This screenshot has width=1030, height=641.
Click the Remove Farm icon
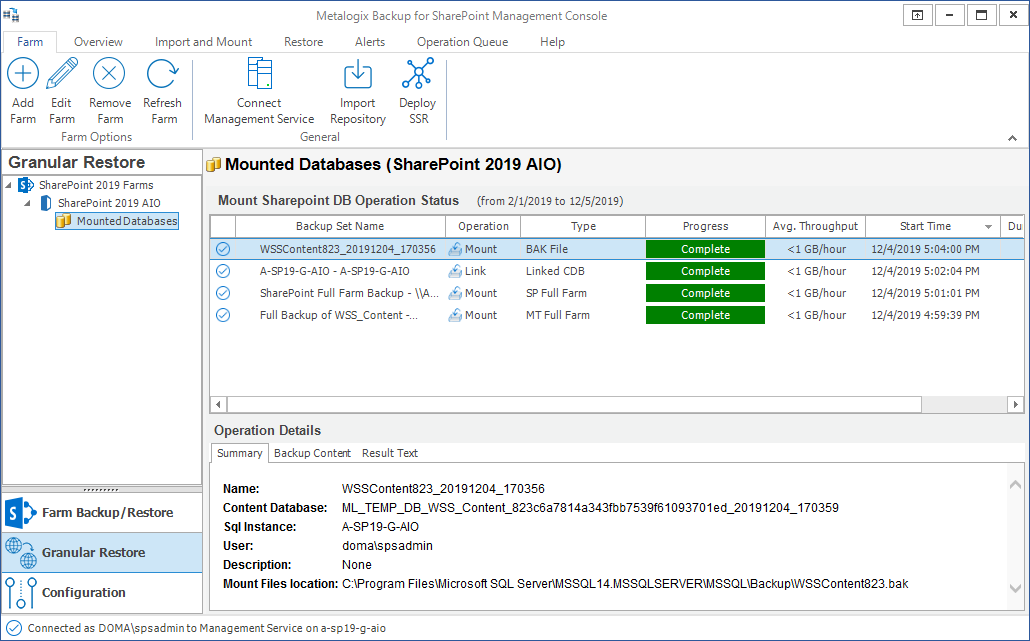109,73
